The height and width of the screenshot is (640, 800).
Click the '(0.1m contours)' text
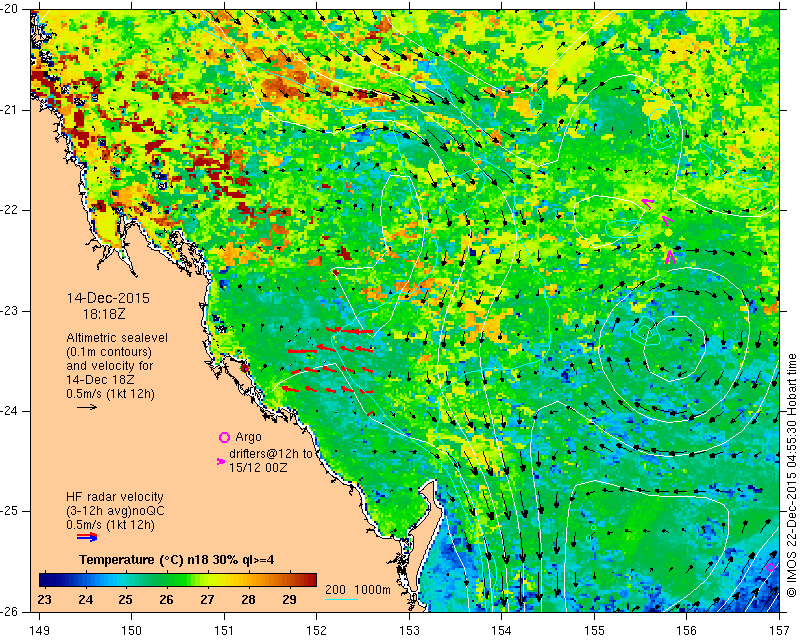pyautogui.click(x=109, y=352)
